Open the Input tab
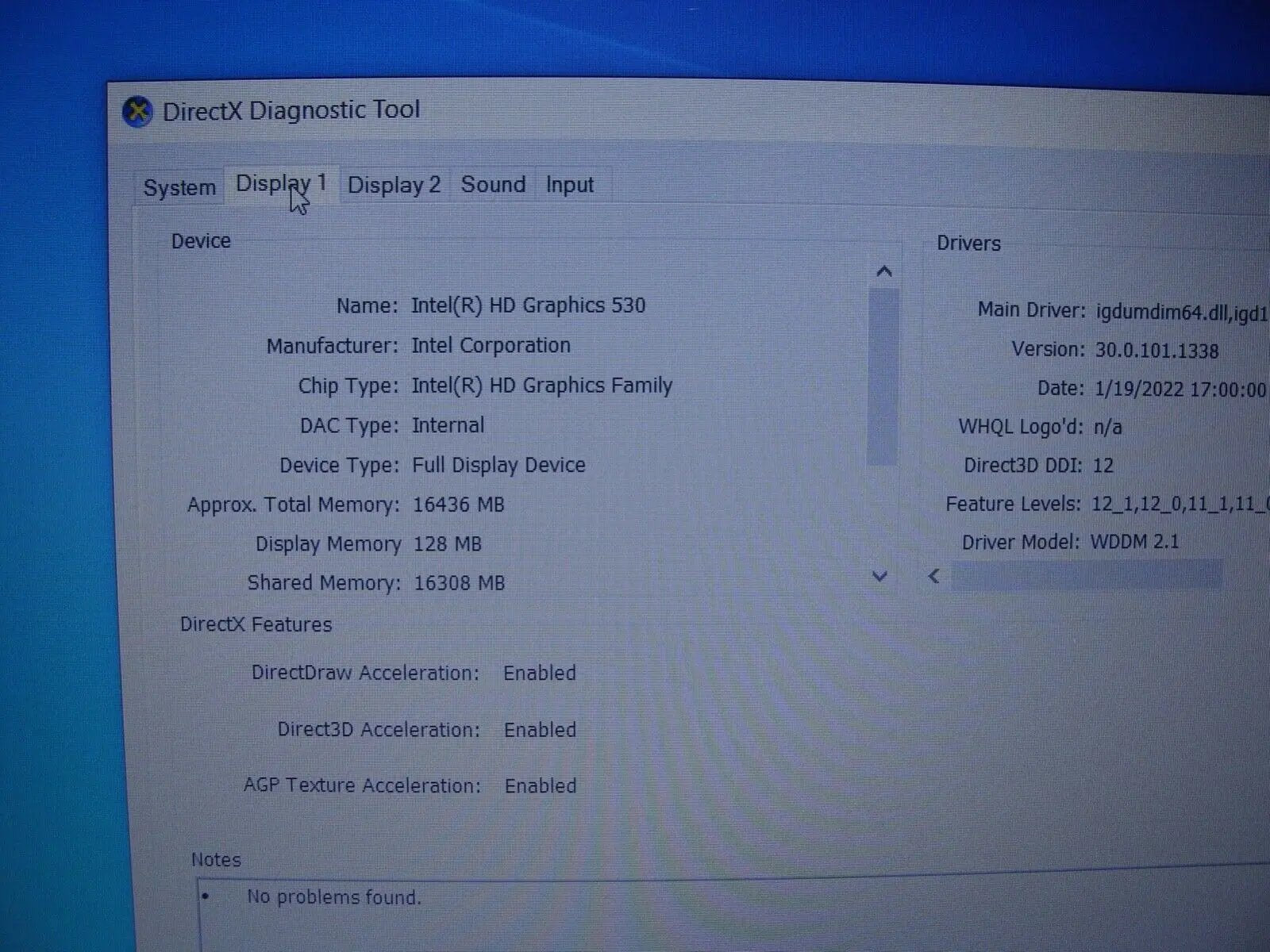 tap(569, 184)
